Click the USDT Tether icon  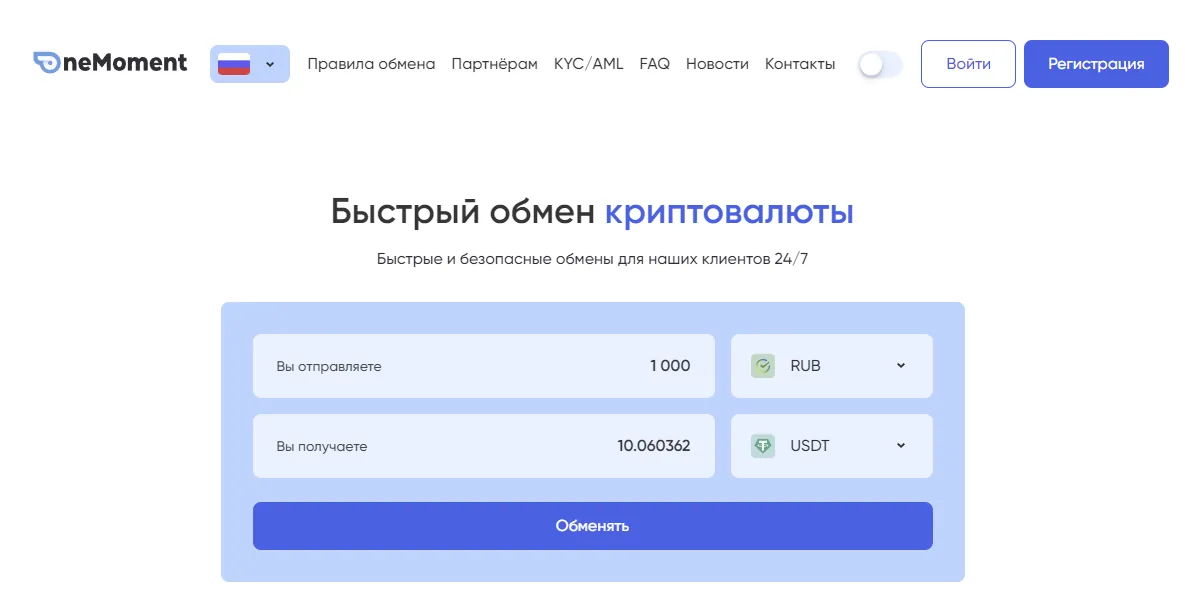(x=763, y=446)
